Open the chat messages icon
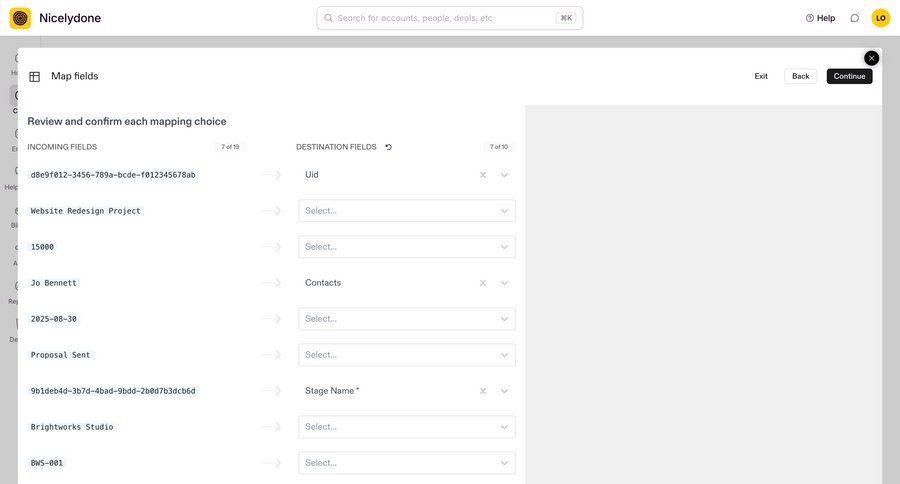 pyautogui.click(x=855, y=18)
